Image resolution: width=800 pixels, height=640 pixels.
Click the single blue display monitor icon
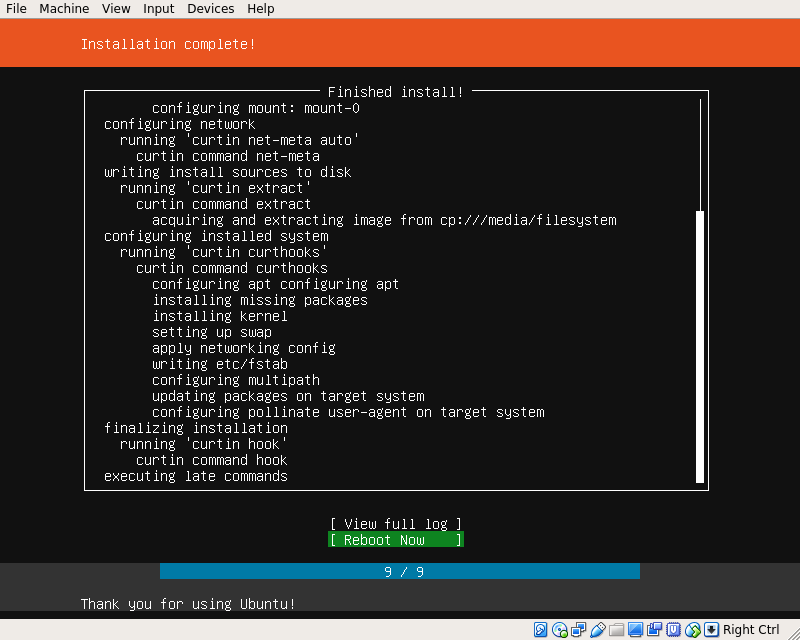(x=636, y=629)
